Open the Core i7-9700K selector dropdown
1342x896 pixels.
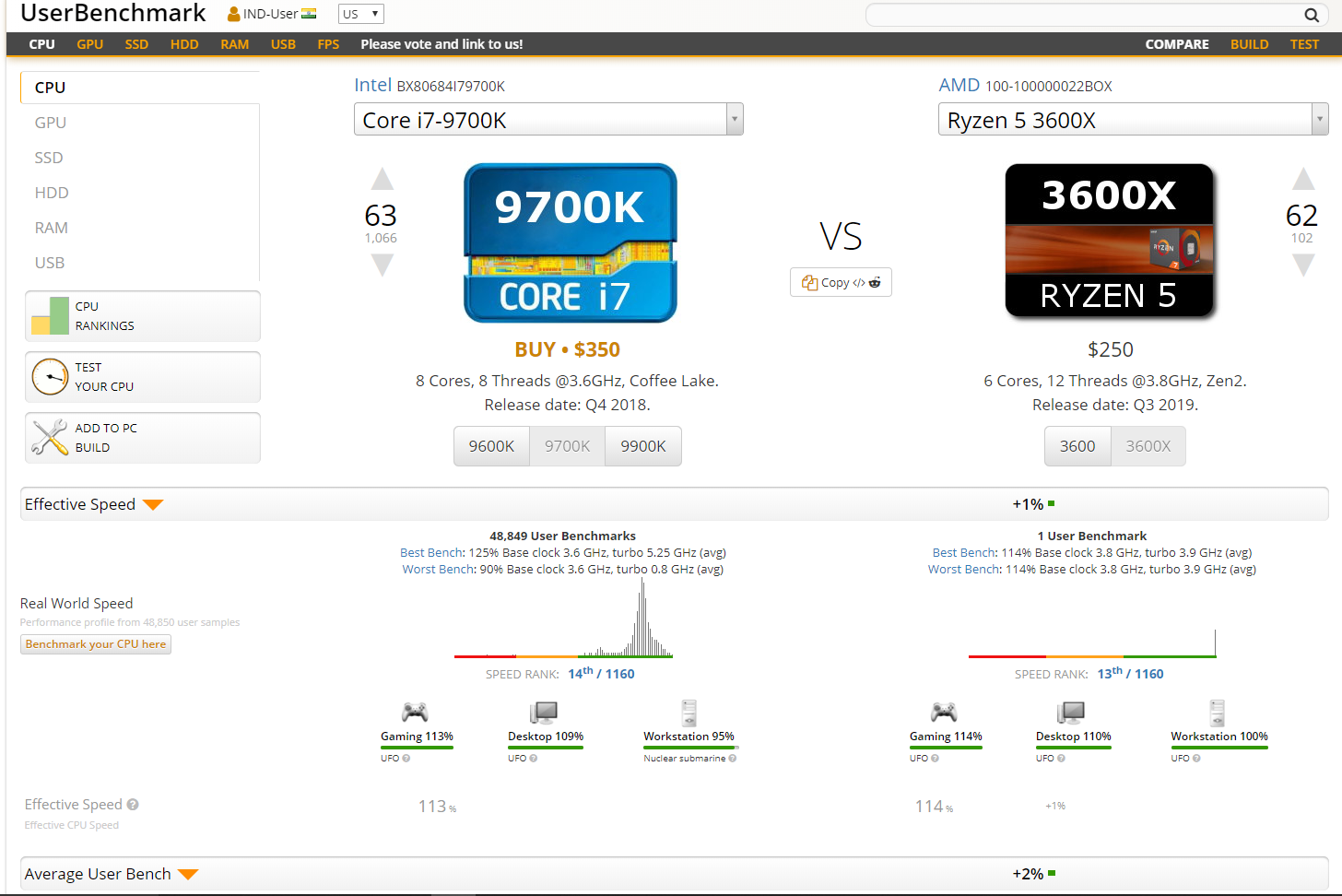point(548,120)
